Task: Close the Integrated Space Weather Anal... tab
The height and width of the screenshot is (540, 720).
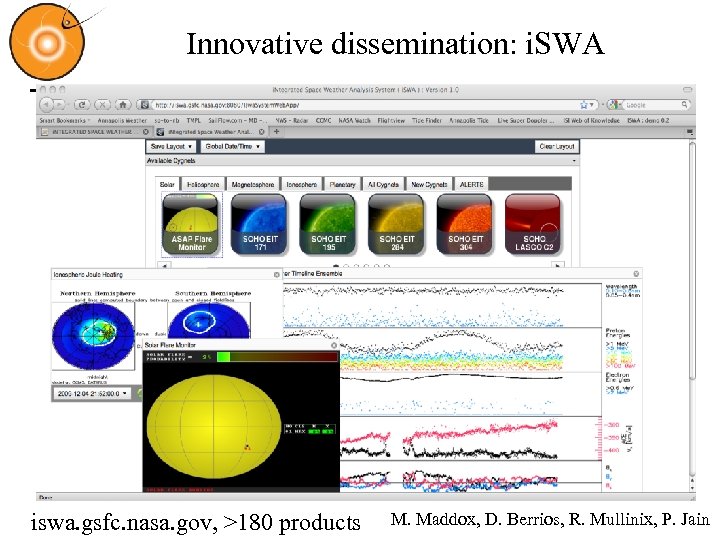Action: click(261, 132)
